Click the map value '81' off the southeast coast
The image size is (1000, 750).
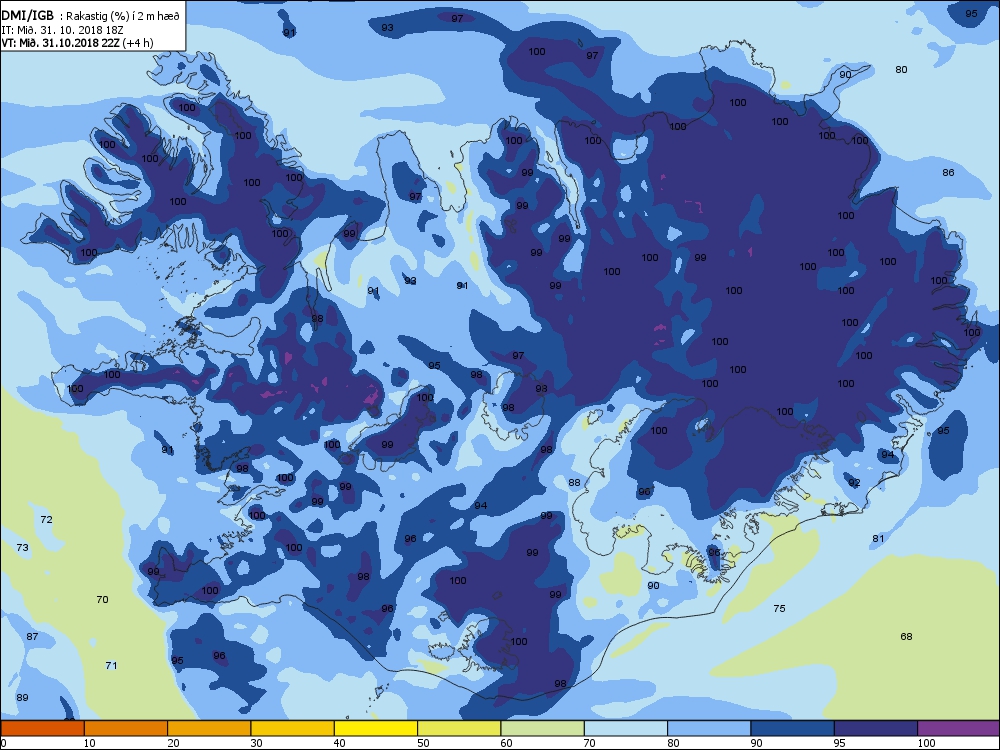point(878,539)
